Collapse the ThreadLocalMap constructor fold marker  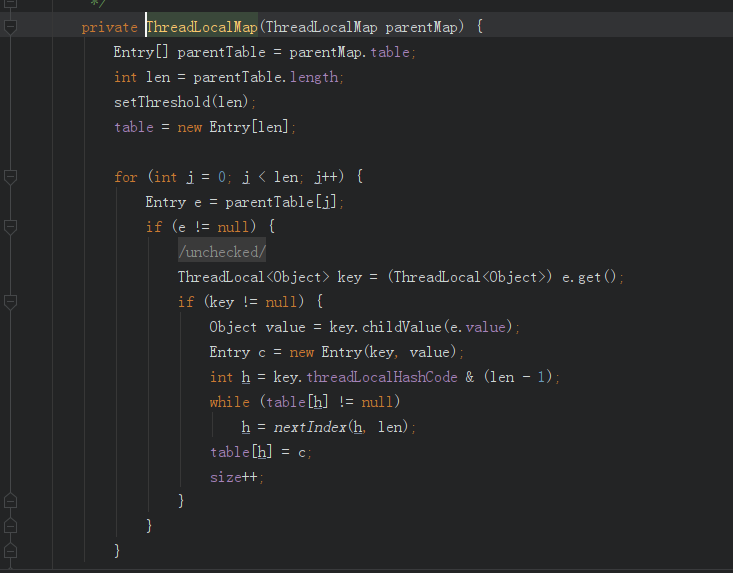(x=10, y=27)
